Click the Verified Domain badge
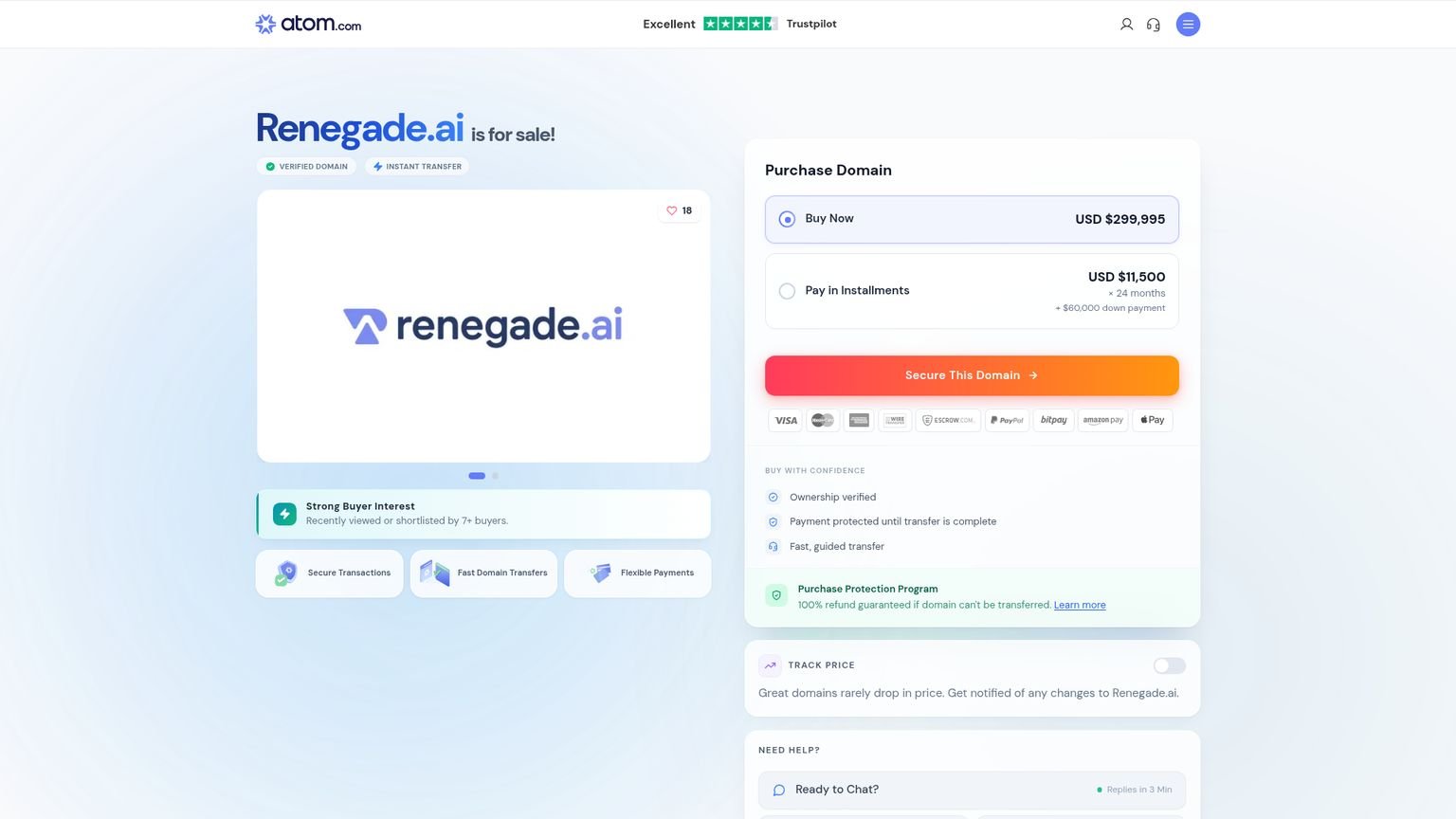This screenshot has width=1456, height=819. 306,166
